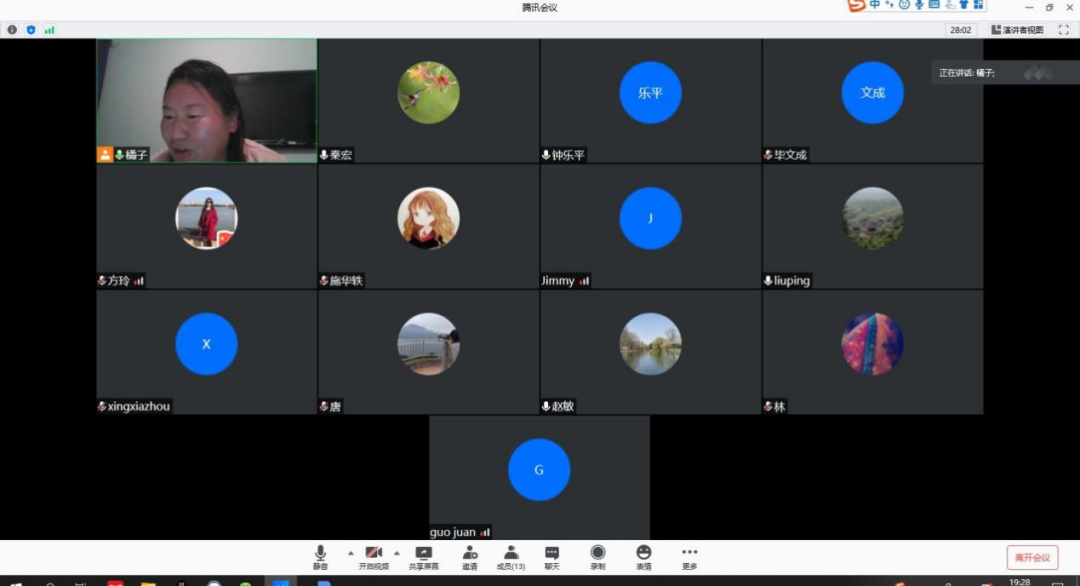Click the leave meeting (离开会议) button
The width and height of the screenshot is (1080, 586).
click(x=1032, y=557)
